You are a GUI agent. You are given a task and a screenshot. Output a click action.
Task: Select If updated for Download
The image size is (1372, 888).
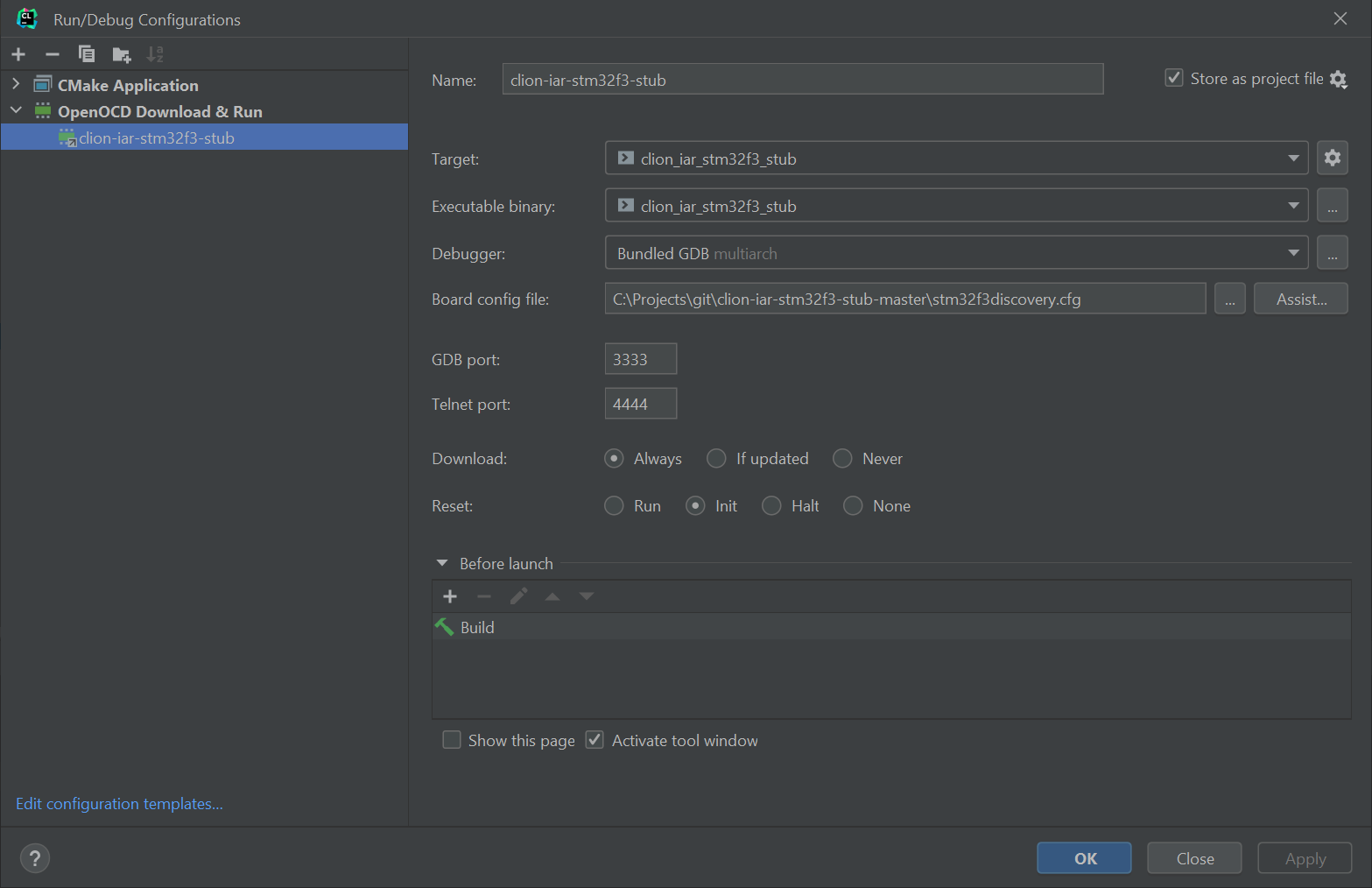coord(716,458)
